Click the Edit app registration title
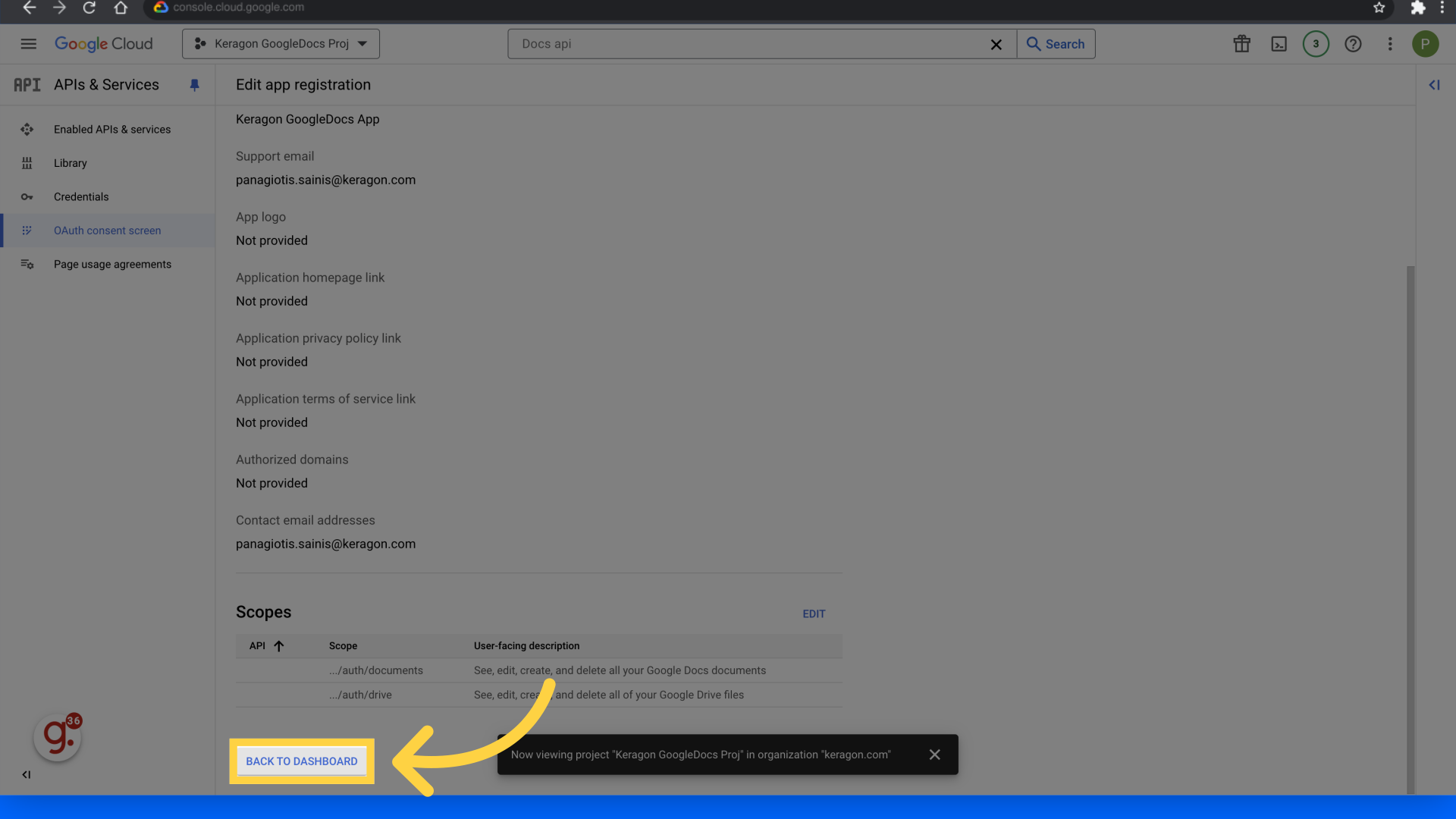Viewport: 1456px width, 819px height. 303,85
